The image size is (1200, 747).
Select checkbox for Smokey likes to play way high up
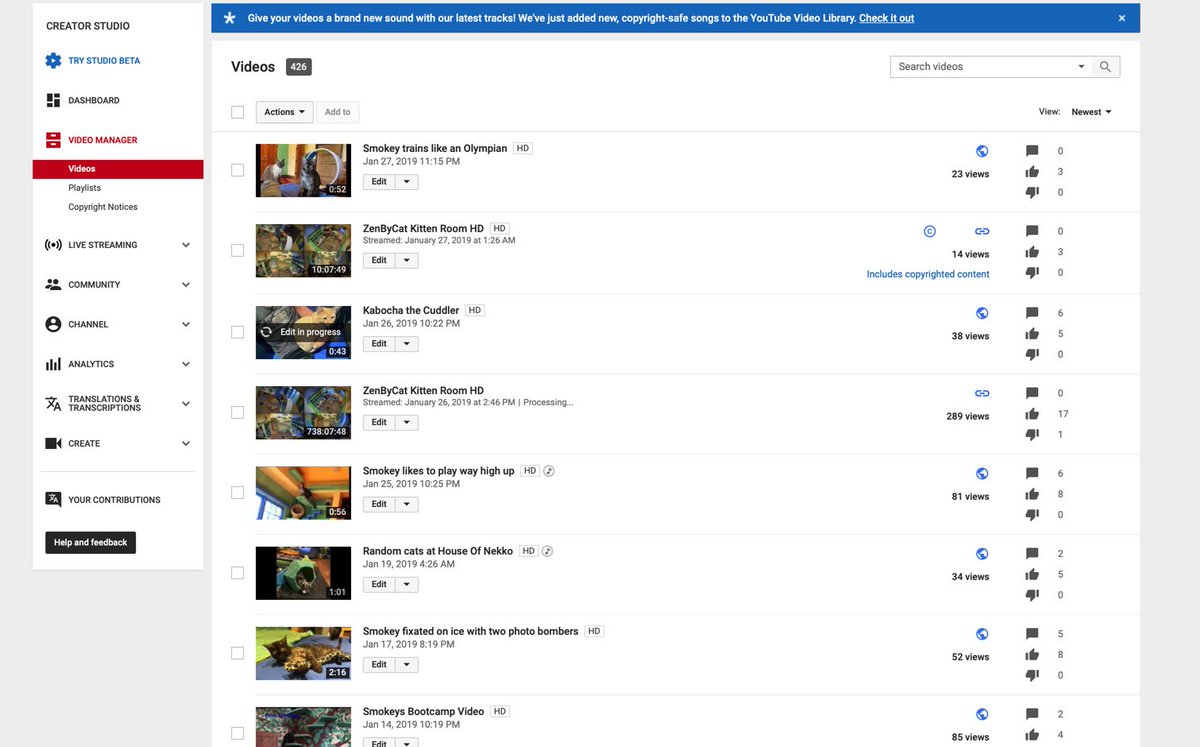pos(237,492)
